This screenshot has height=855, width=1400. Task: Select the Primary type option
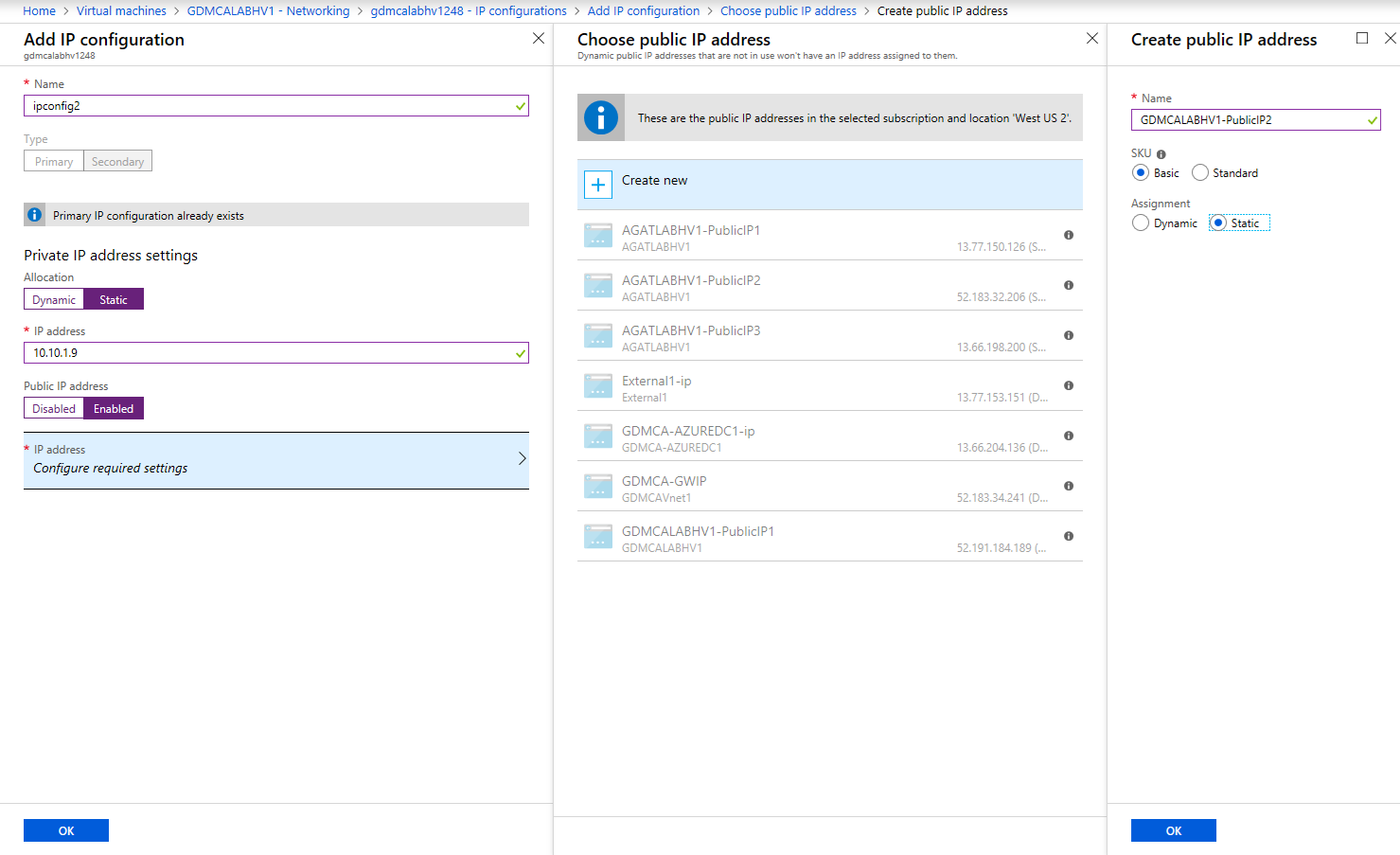[54, 161]
